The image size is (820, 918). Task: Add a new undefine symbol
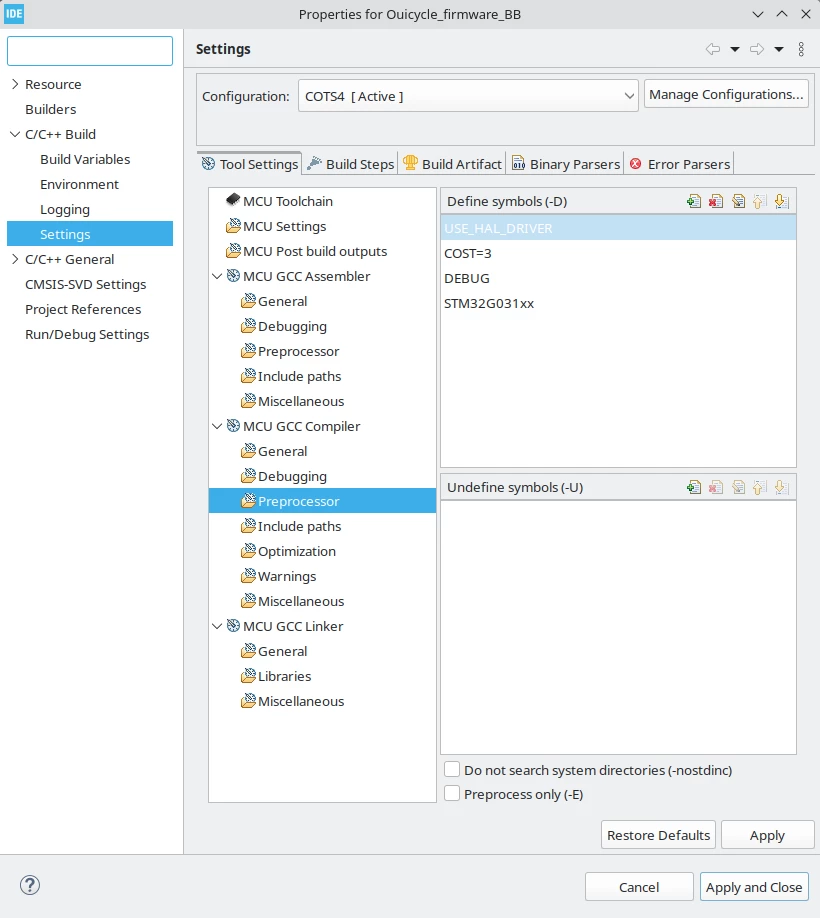click(694, 487)
